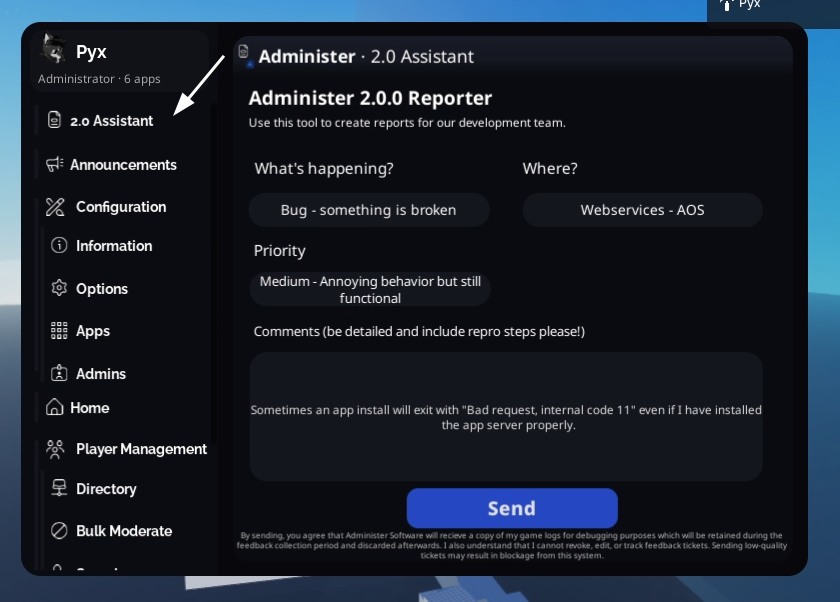Viewport: 840px width, 602px height.
Task: Click the Apps grid icon
Action: coord(59,330)
